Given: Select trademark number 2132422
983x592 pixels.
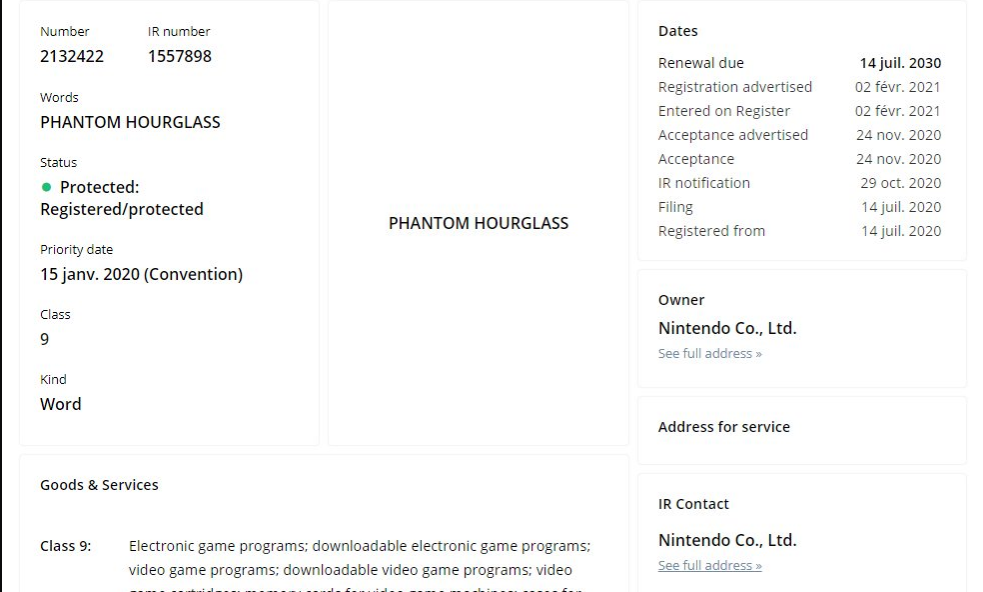Looking at the screenshot, I should (x=71, y=56).
